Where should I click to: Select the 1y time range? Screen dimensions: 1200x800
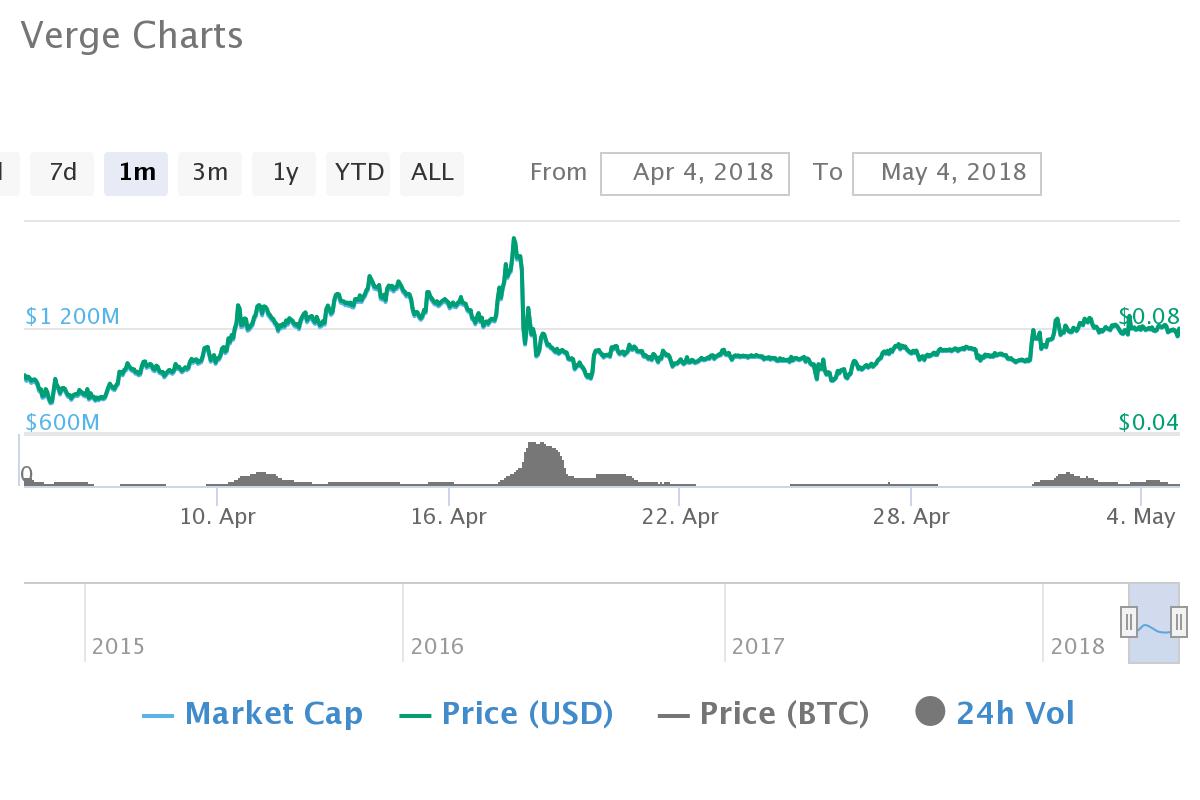click(x=284, y=172)
